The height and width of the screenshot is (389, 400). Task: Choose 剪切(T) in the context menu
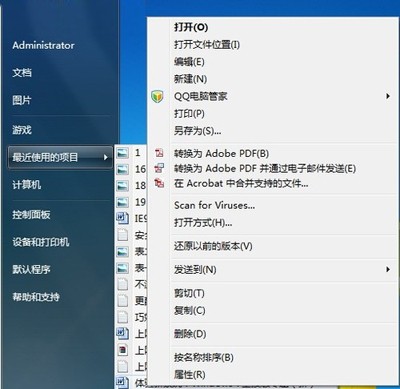point(189,293)
